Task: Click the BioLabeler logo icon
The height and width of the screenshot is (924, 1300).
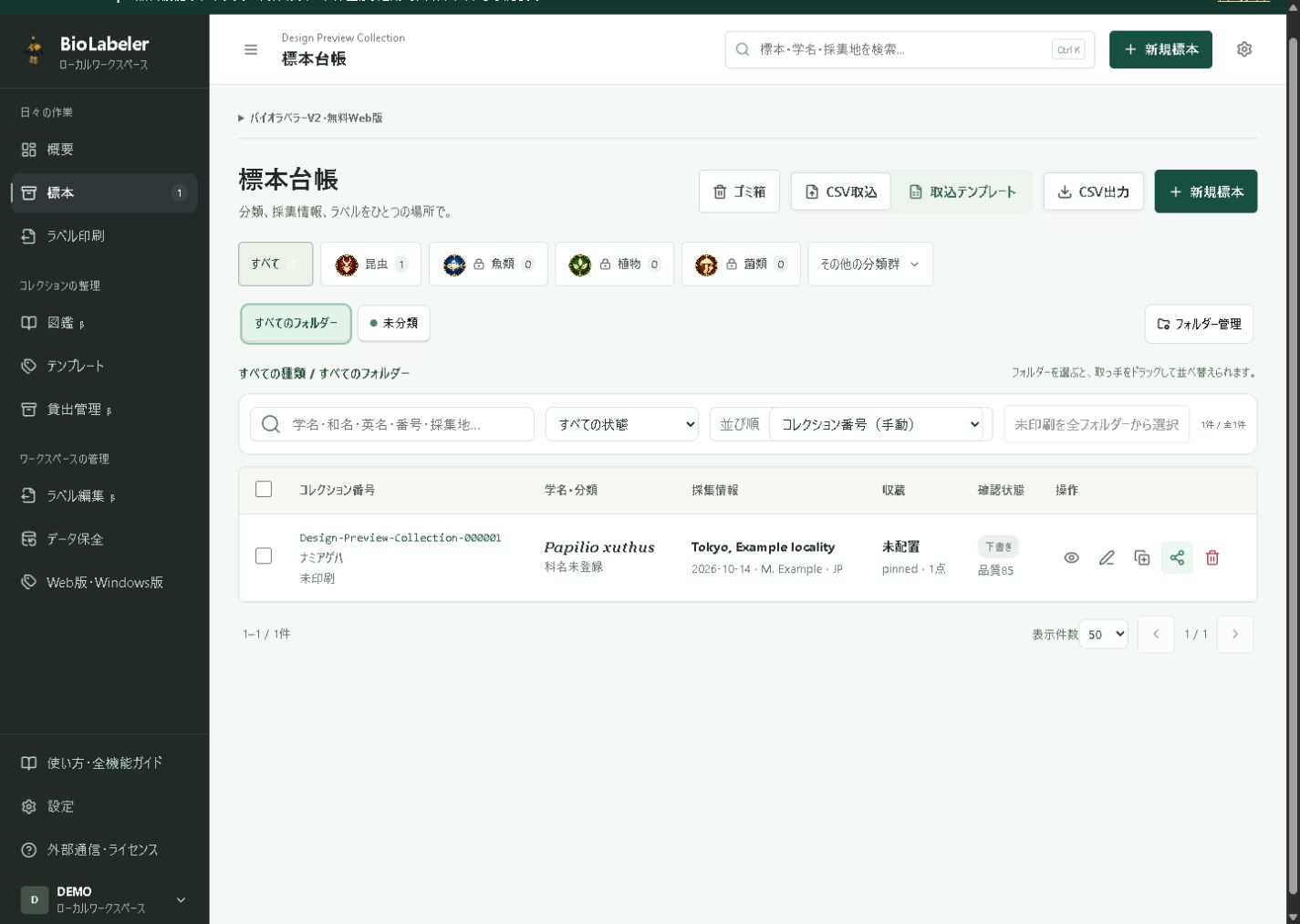Action: click(34, 51)
